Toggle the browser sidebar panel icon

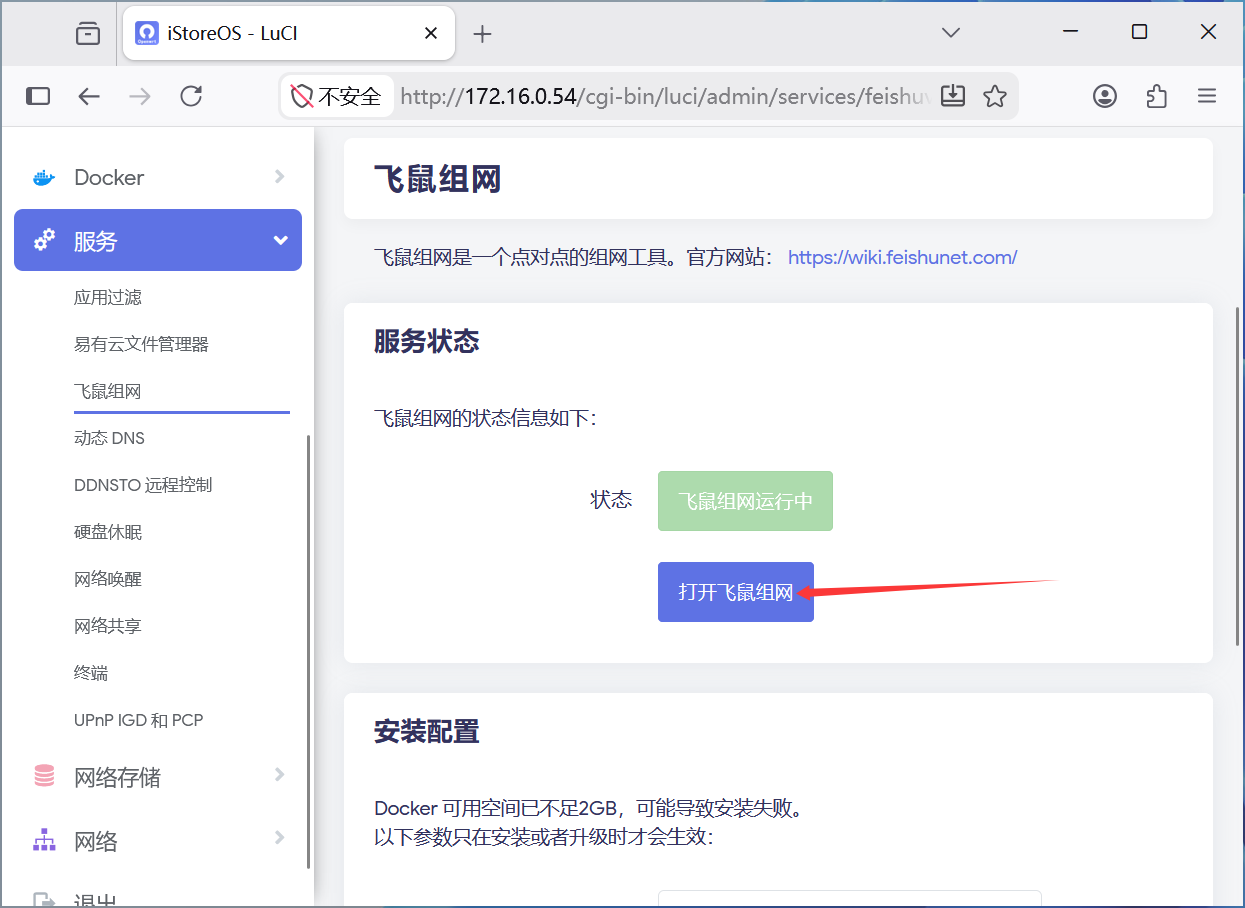38,96
